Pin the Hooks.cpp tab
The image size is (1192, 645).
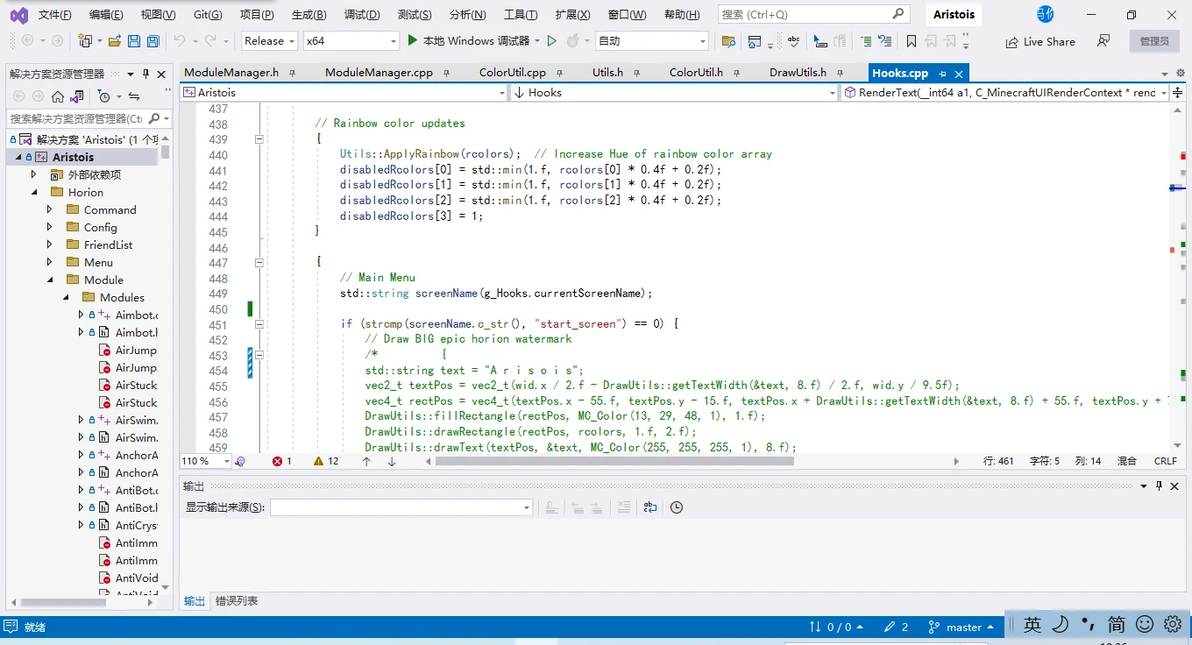pyautogui.click(x=943, y=74)
